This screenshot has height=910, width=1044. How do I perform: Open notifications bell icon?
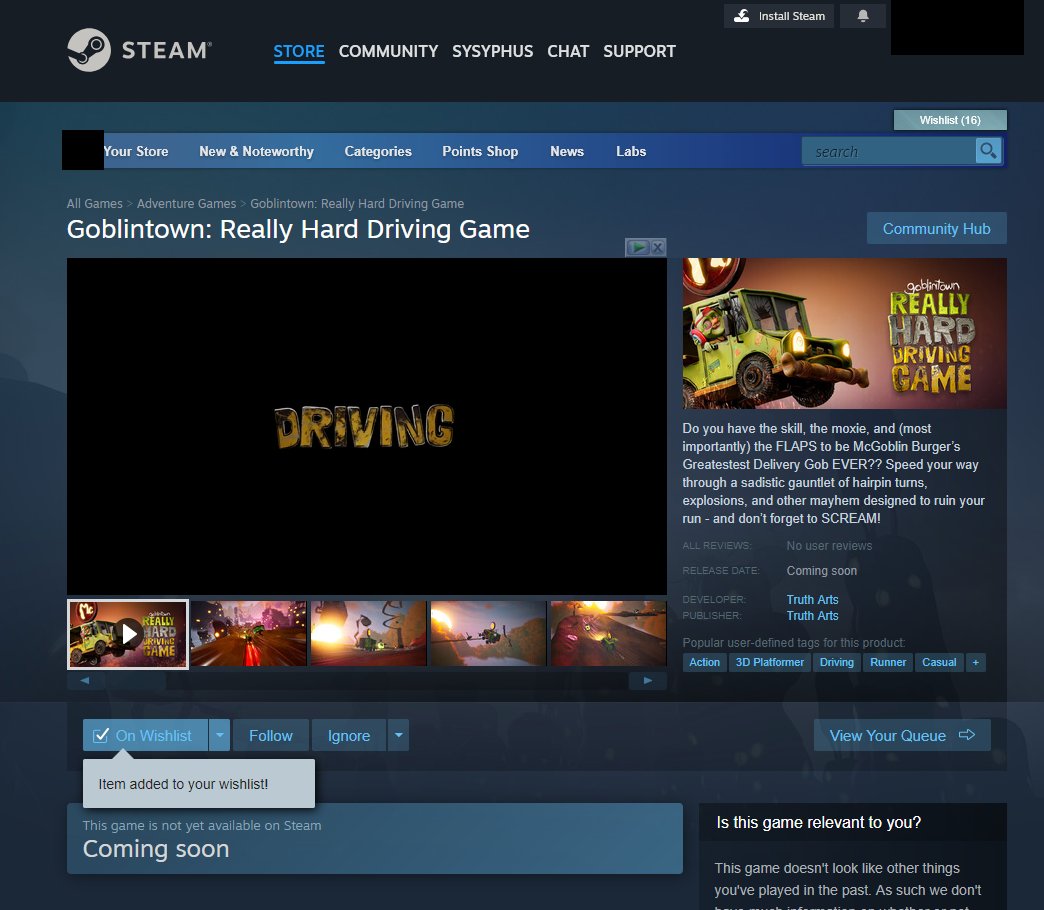click(863, 16)
